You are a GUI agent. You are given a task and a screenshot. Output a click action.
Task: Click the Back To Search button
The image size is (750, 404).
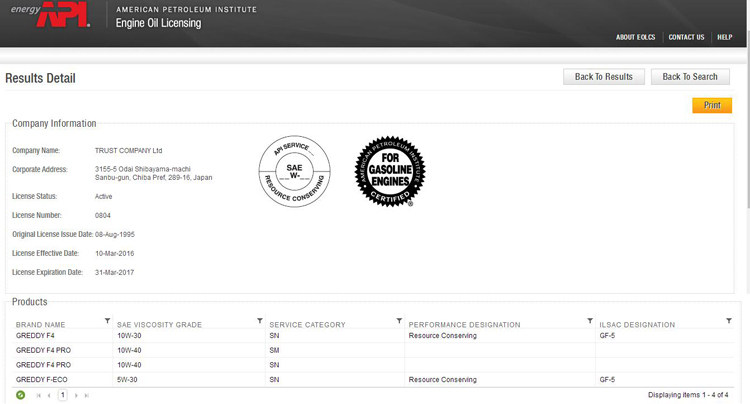[690, 77]
